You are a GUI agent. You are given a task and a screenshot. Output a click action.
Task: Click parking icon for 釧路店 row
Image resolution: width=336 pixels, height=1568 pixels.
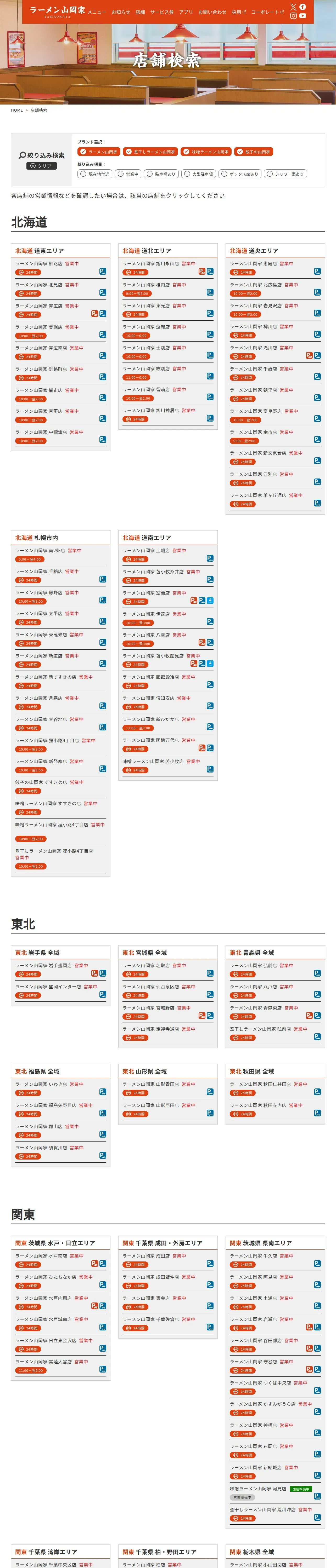pos(102,272)
